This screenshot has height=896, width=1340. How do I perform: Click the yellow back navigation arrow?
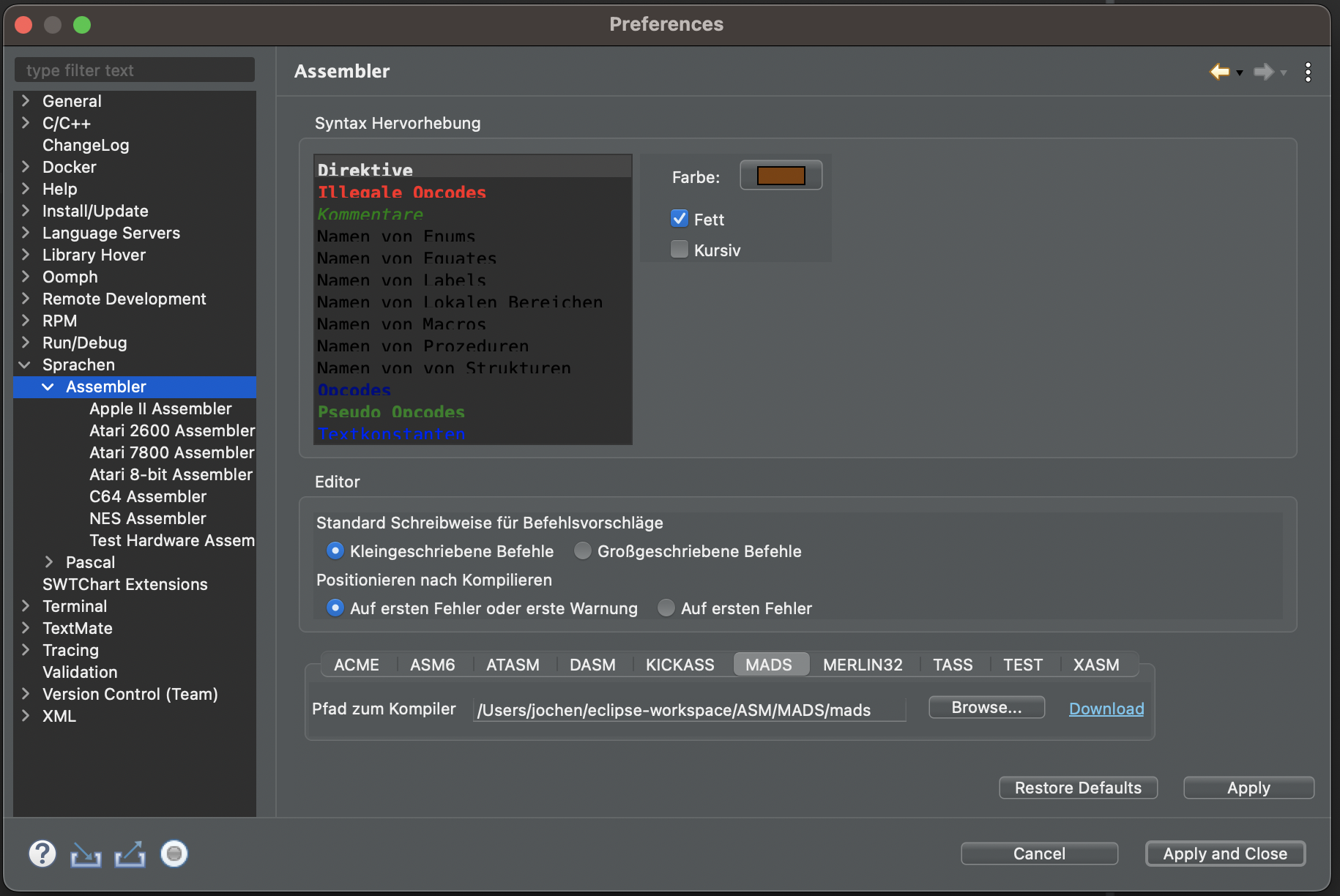pos(1219,72)
